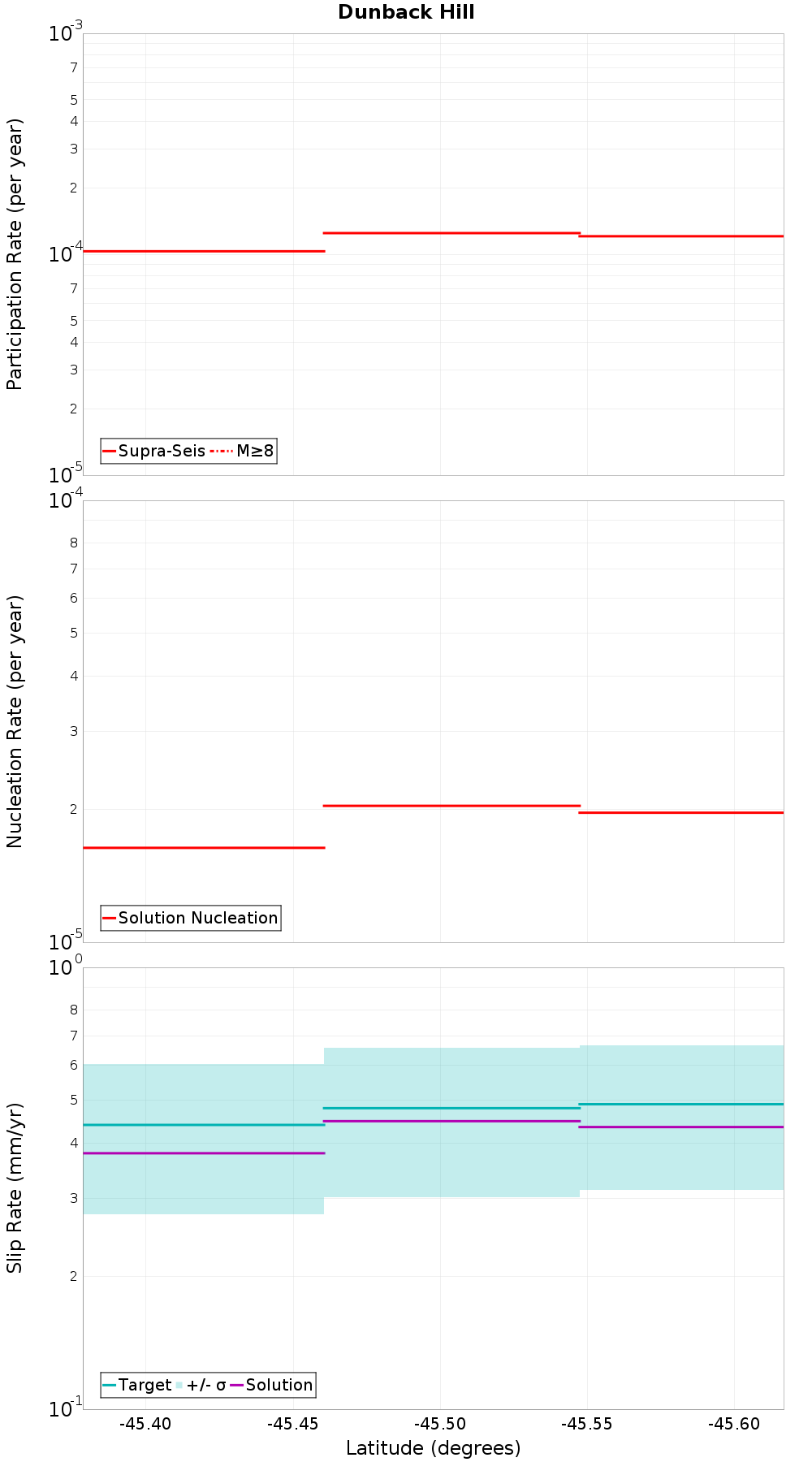
Task: Click the -45.40 latitude tick label
Action: point(145,1424)
